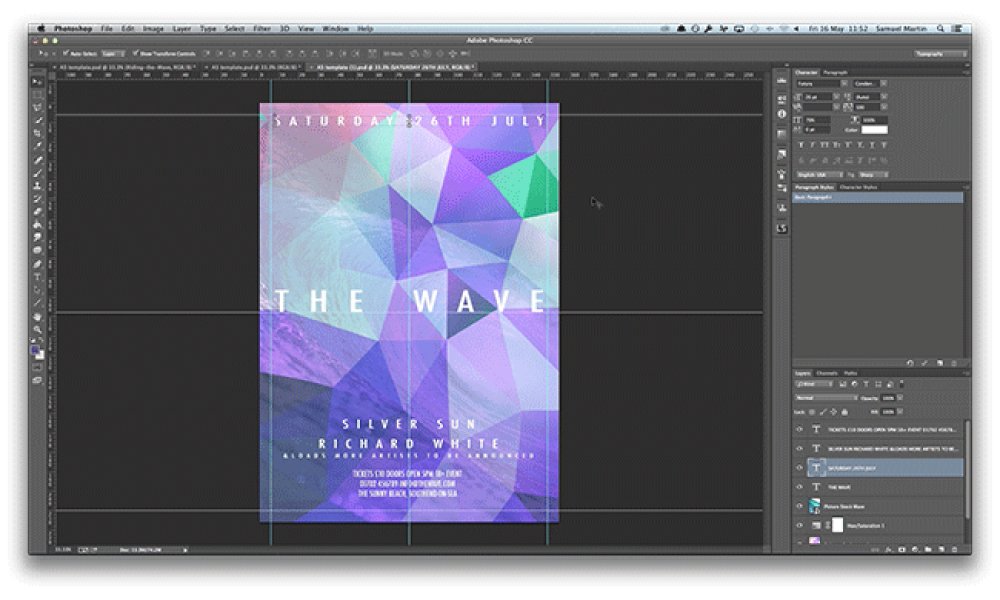Open the font family dropdown (Futura)
This screenshot has width=1000, height=600.
click(820, 83)
